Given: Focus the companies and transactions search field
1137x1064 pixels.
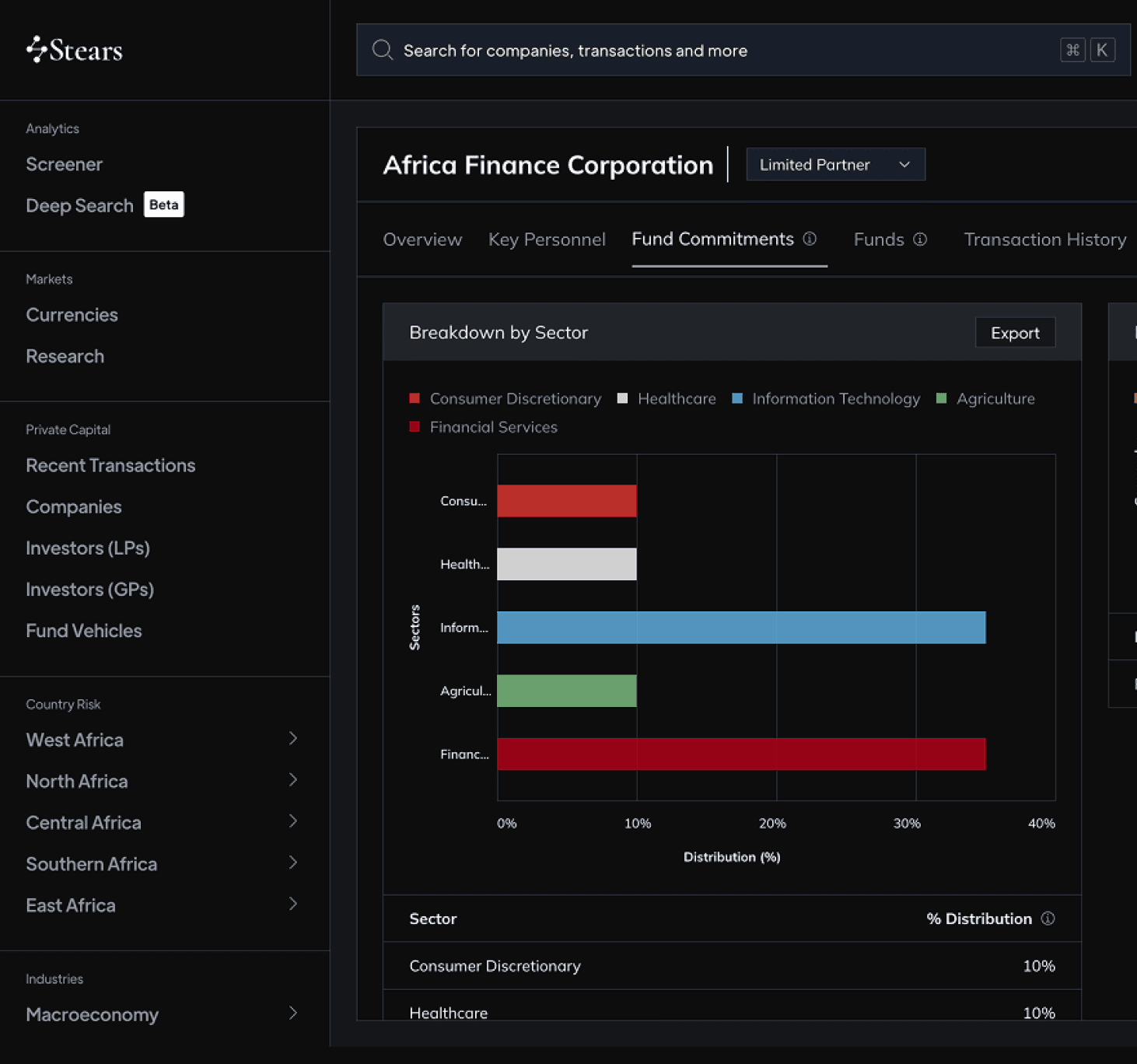Looking at the screenshot, I should pos(743,50).
